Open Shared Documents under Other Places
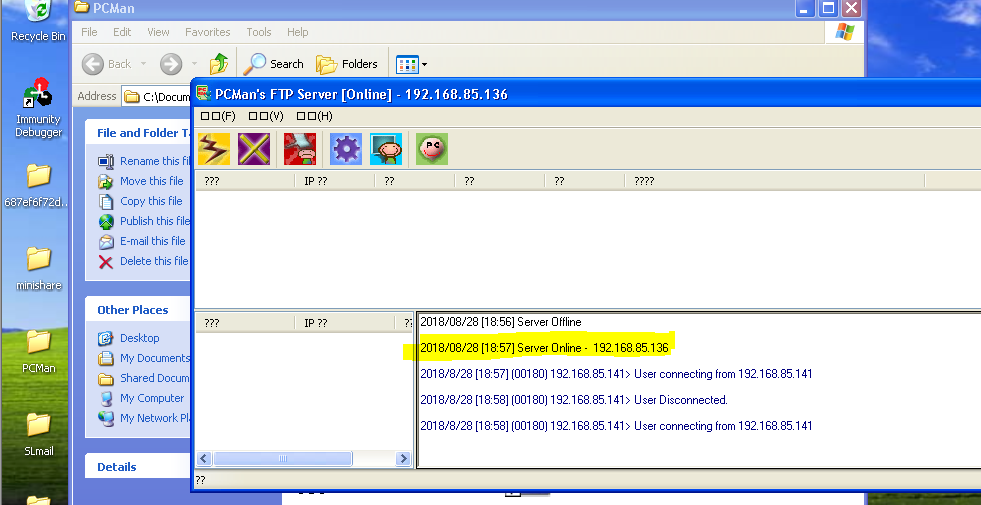The width and height of the screenshot is (981, 505). click(144, 378)
